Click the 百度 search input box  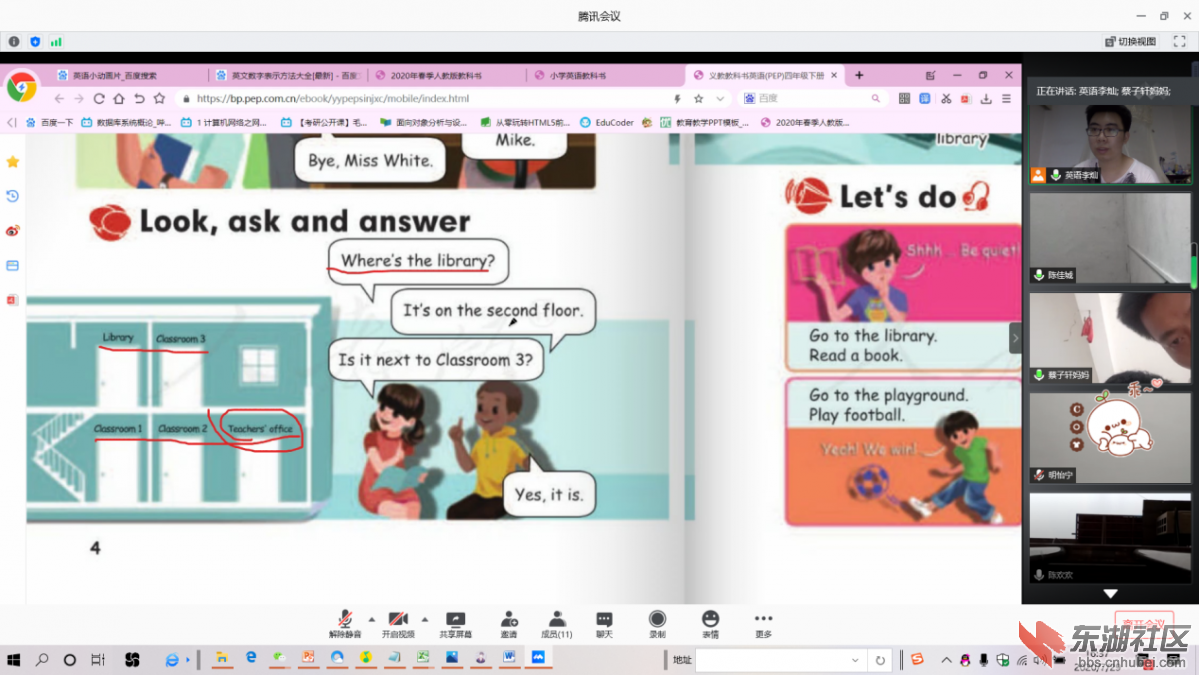pyautogui.click(x=813, y=99)
